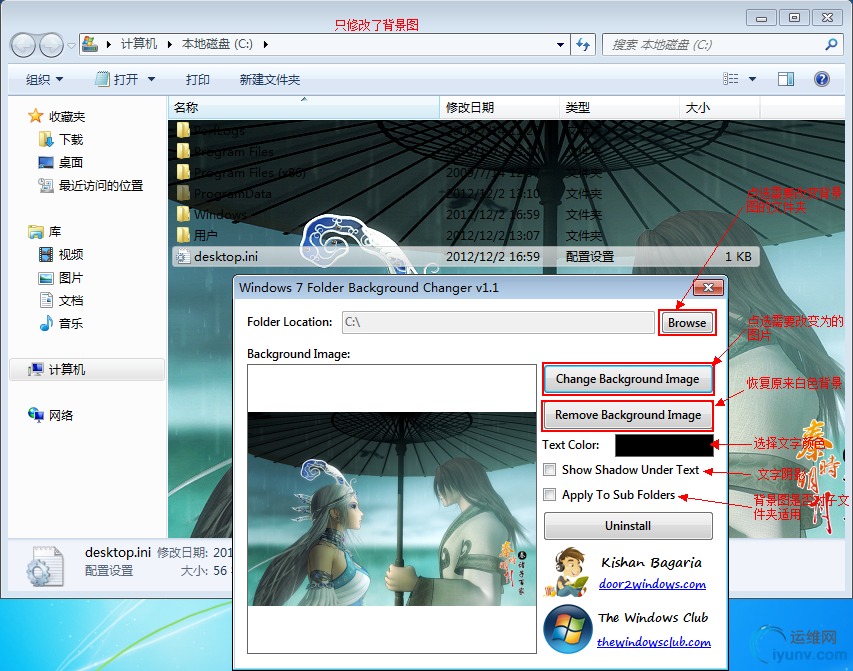Sort by the 类型 column header
853x671 pixels.
(619, 108)
